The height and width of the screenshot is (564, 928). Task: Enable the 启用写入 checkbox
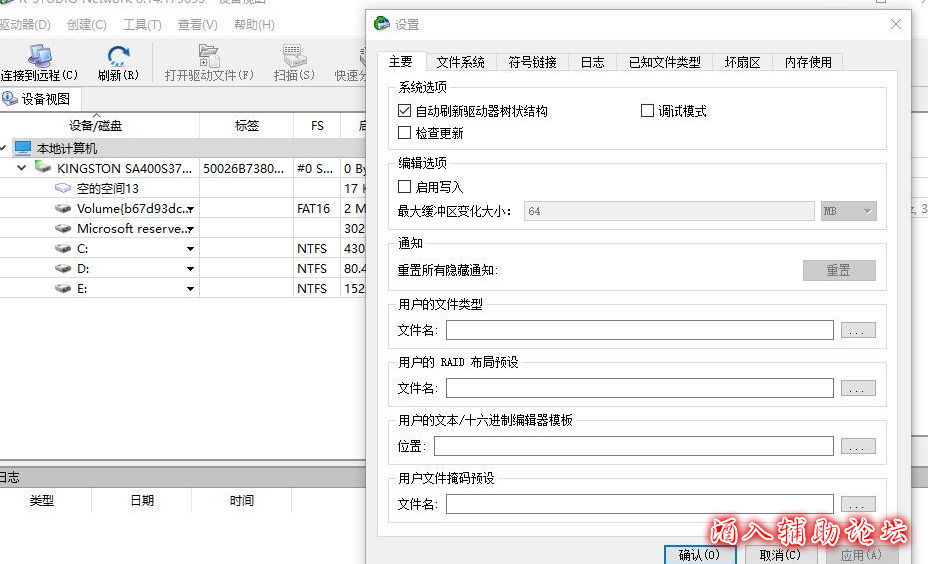(405, 187)
